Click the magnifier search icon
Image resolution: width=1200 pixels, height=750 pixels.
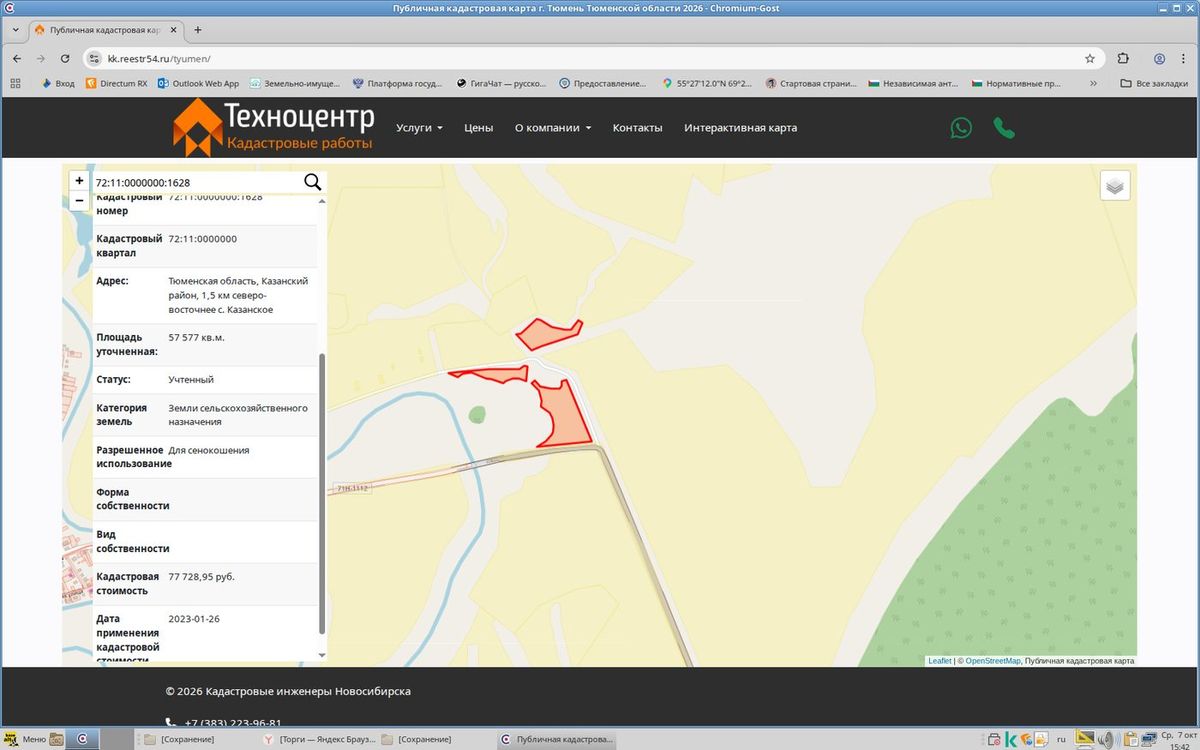coord(312,182)
